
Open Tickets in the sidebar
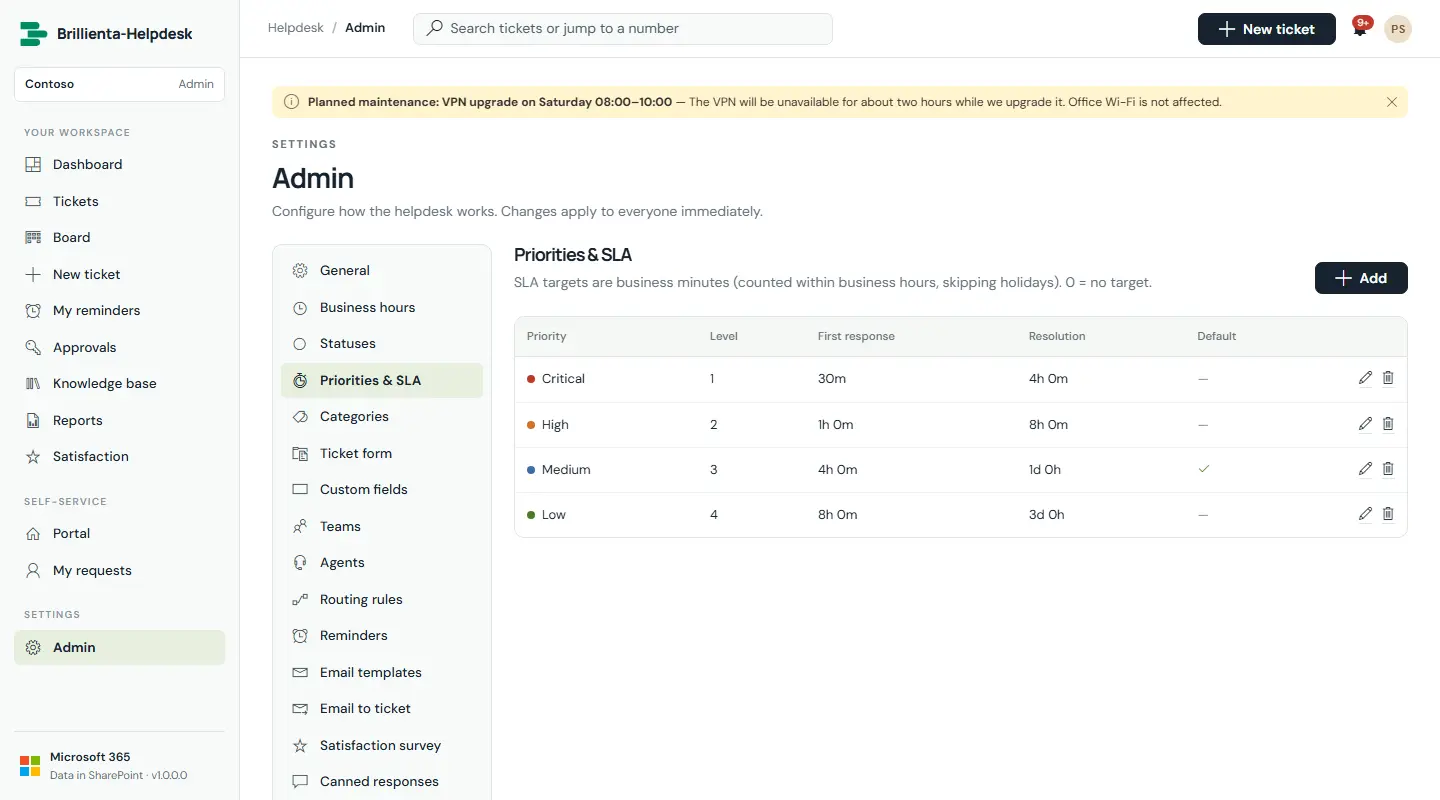coord(119,201)
